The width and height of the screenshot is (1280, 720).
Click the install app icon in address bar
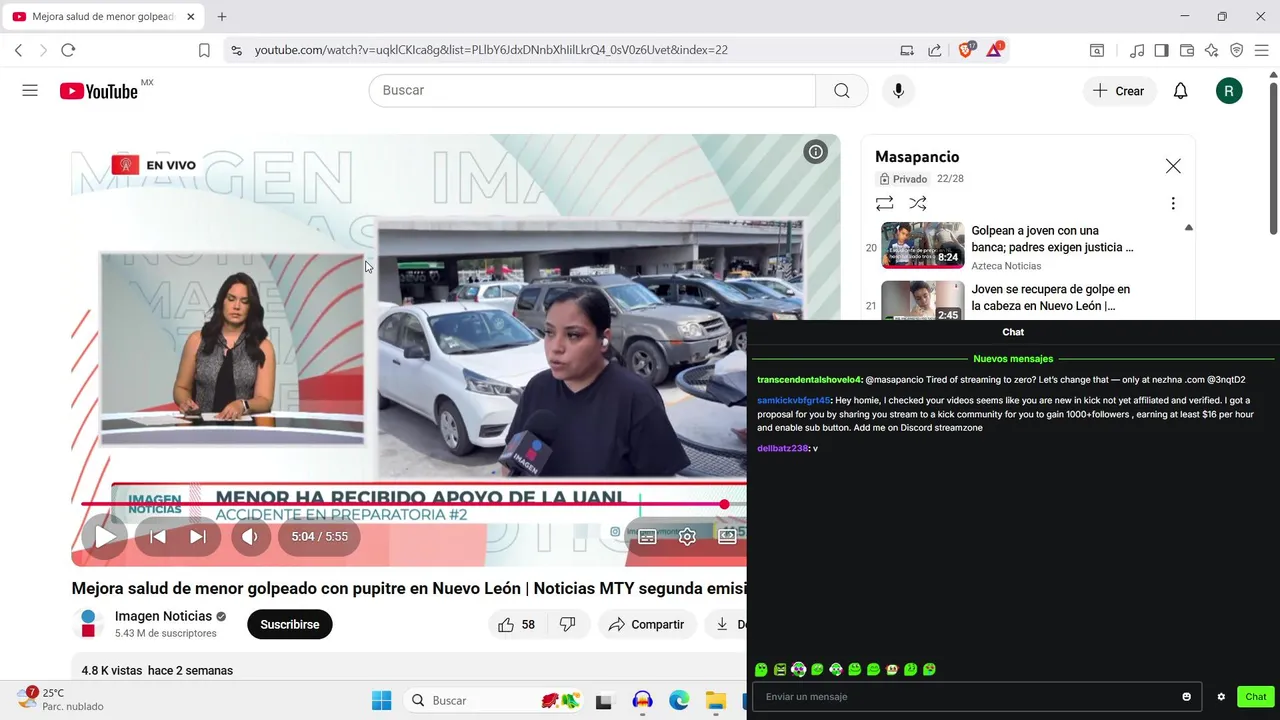(907, 50)
